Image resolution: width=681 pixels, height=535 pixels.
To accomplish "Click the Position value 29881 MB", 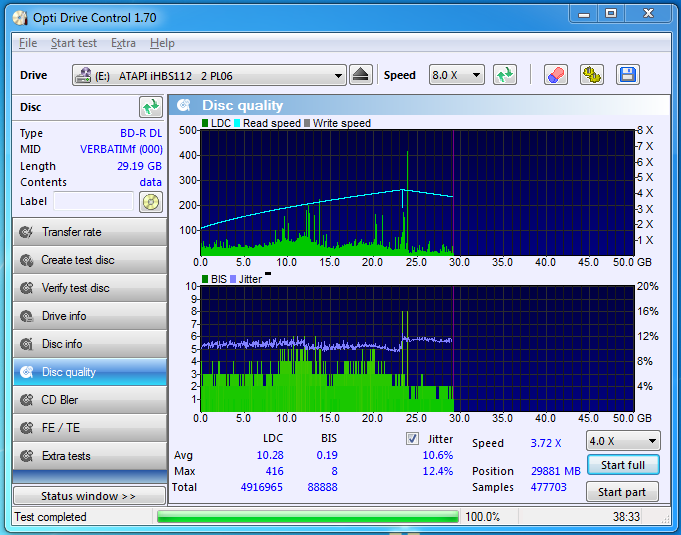I will (555, 471).
